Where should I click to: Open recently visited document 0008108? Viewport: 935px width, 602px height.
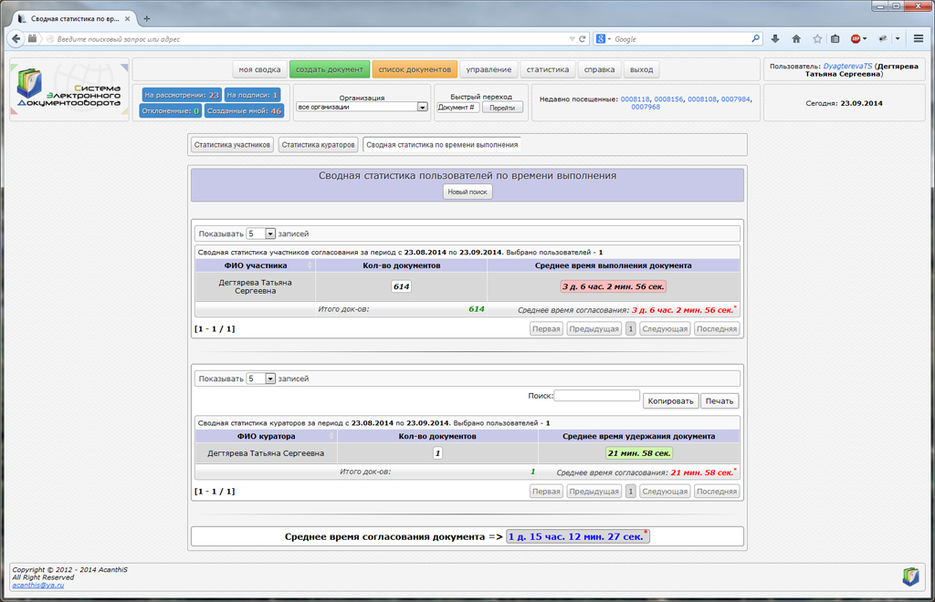[702, 100]
